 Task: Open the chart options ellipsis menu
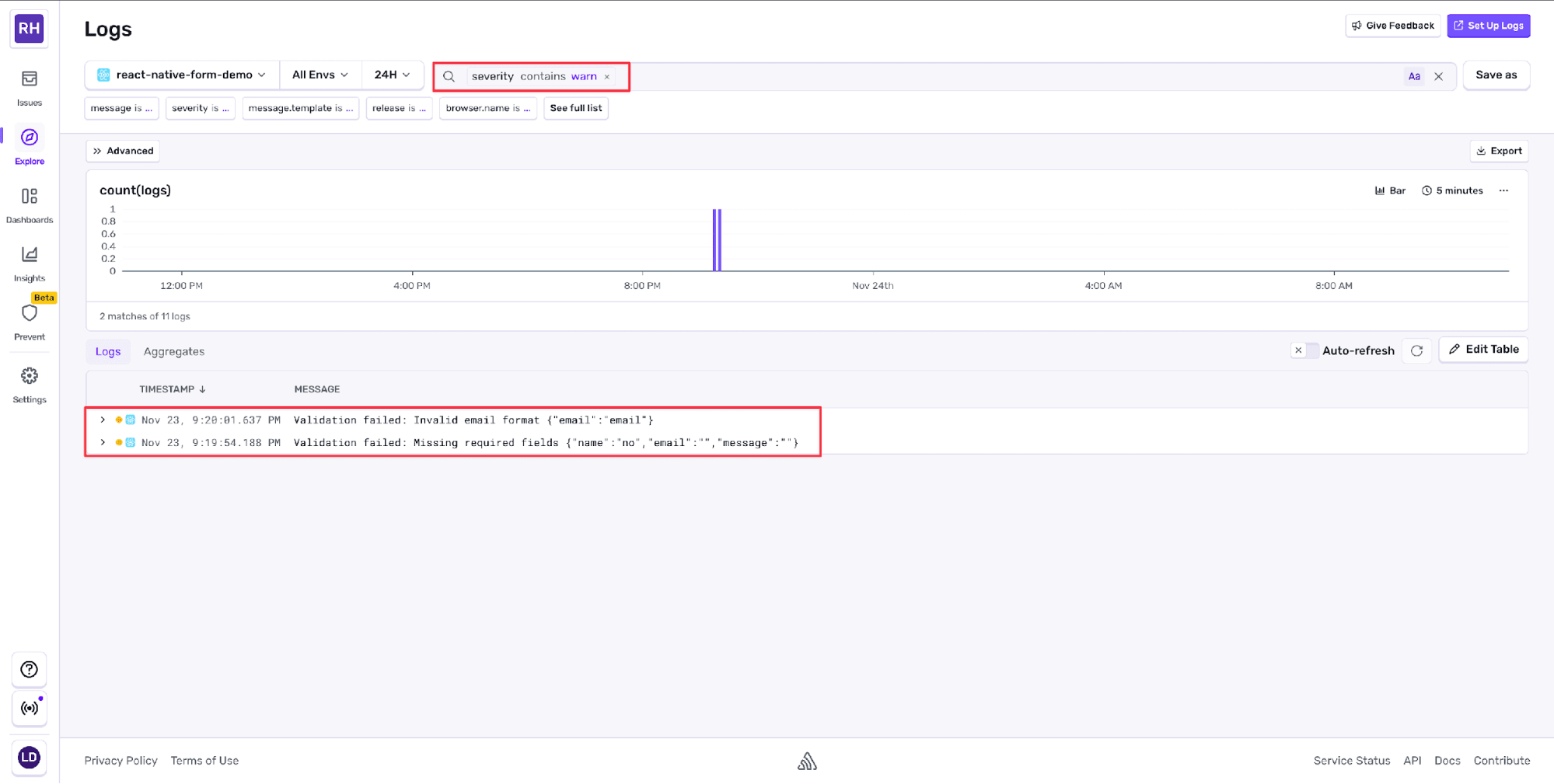coord(1503,190)
